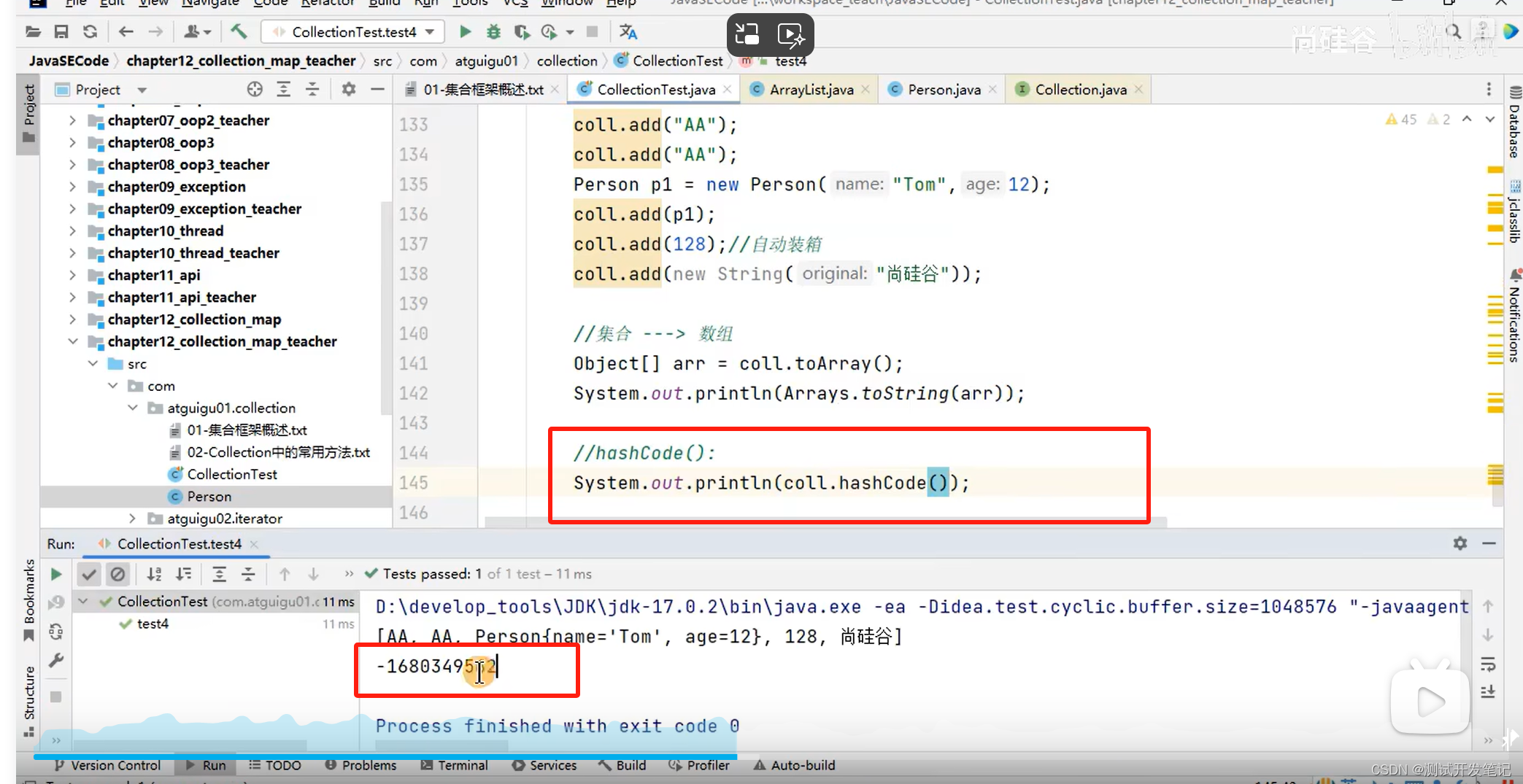Click the Stop toolbar icon
This screenshot has width=1523, height=784.
point(593,32)
